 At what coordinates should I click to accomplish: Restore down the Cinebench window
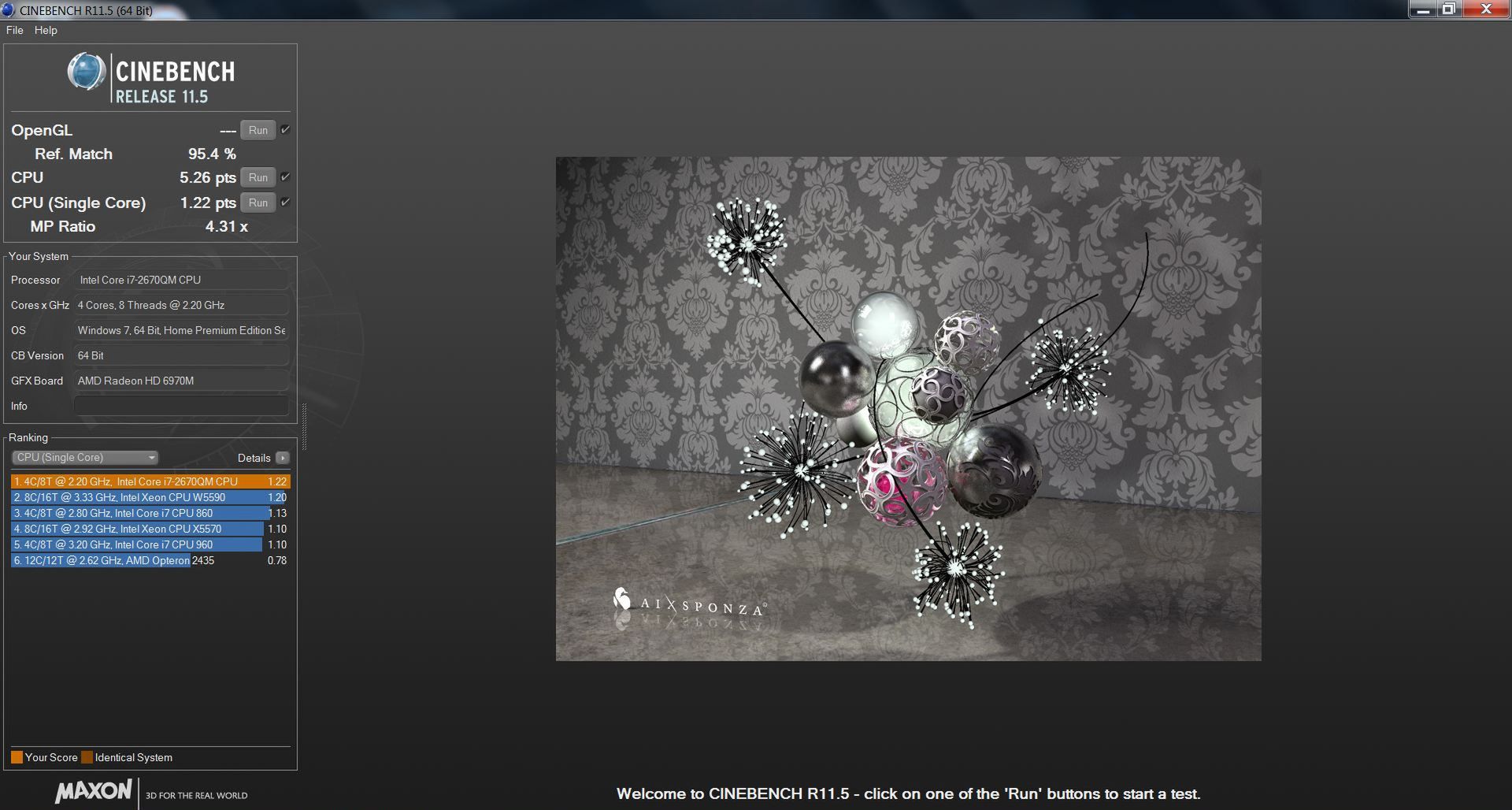pos(1448,9)
